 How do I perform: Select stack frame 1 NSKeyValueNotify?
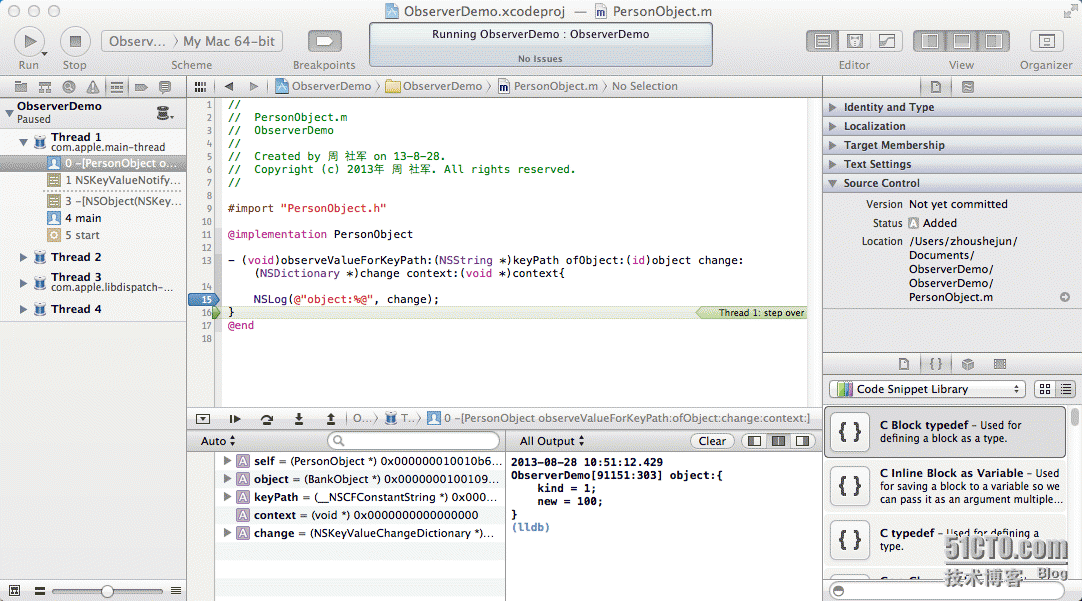(114, 180)
